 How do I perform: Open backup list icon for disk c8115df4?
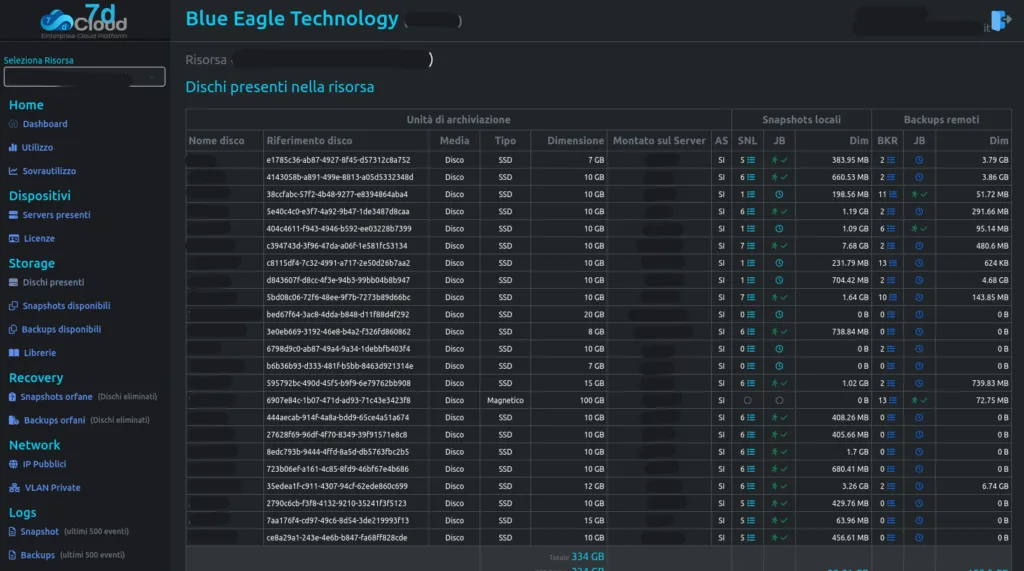point(893,263)
